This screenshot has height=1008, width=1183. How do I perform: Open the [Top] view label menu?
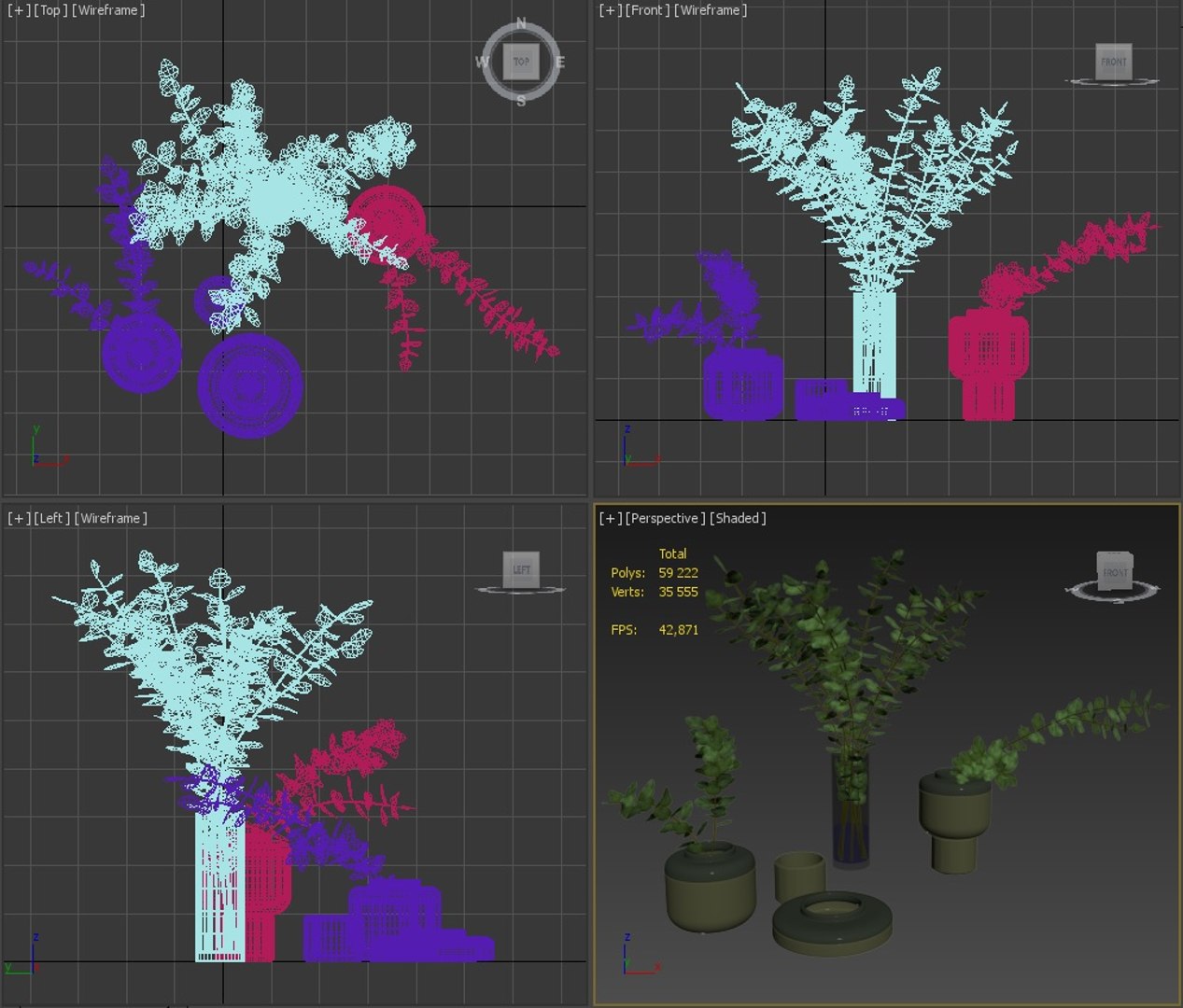tap(50, 10)
